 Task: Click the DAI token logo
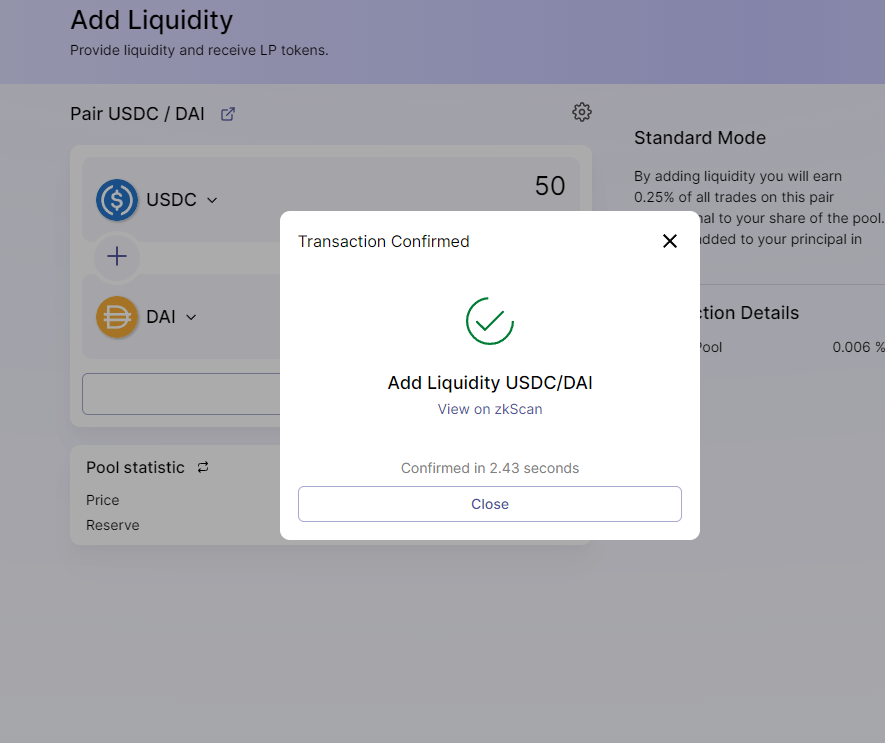pos(117,317)
